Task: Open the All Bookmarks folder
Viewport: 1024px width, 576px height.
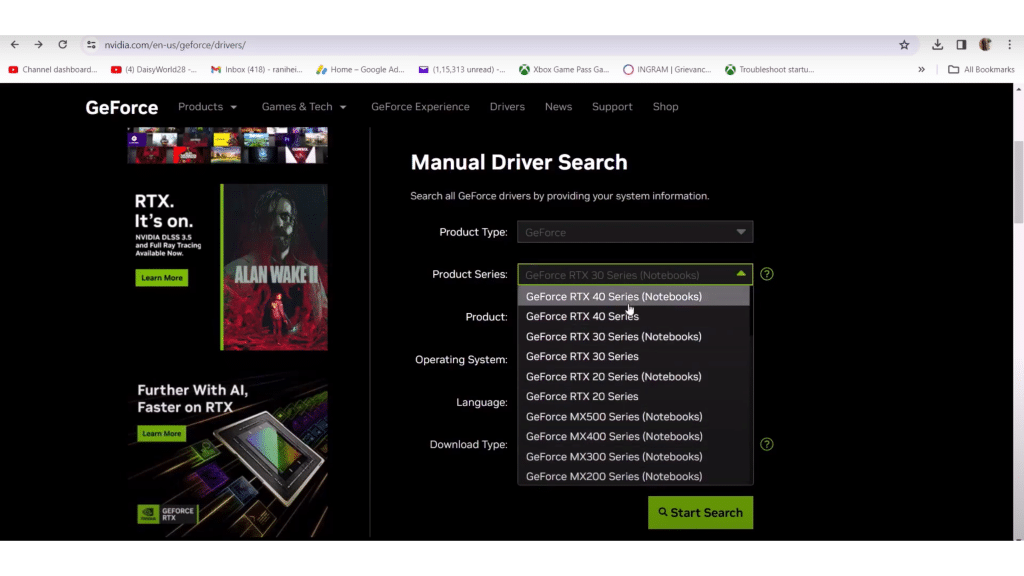Action: click(981, 69)
